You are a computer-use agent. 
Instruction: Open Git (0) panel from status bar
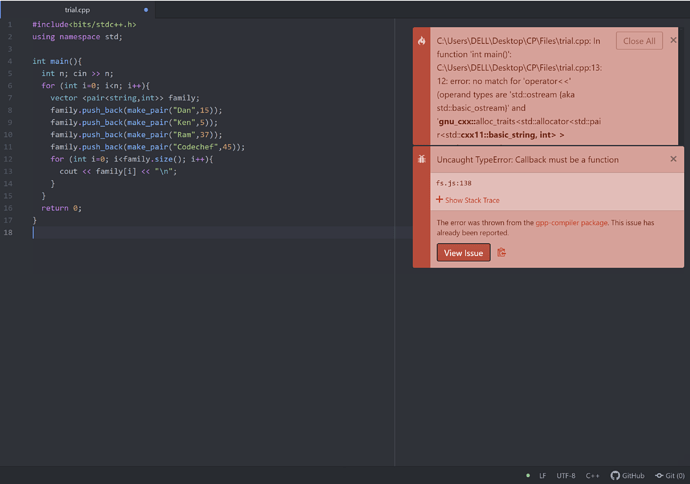(x=670, y=476)
